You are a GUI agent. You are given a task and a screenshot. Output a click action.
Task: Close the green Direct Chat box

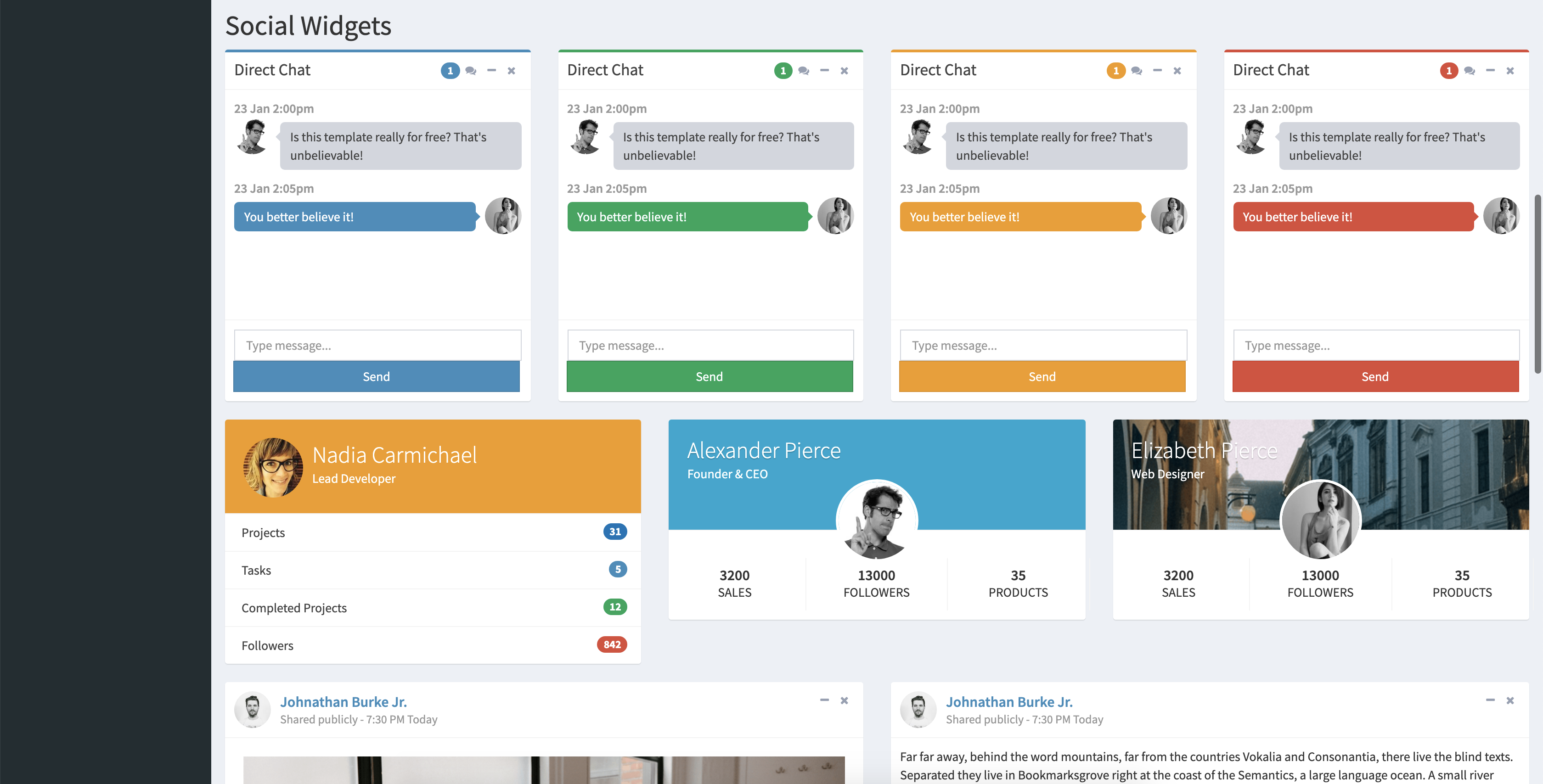click(x=845, y=71)
